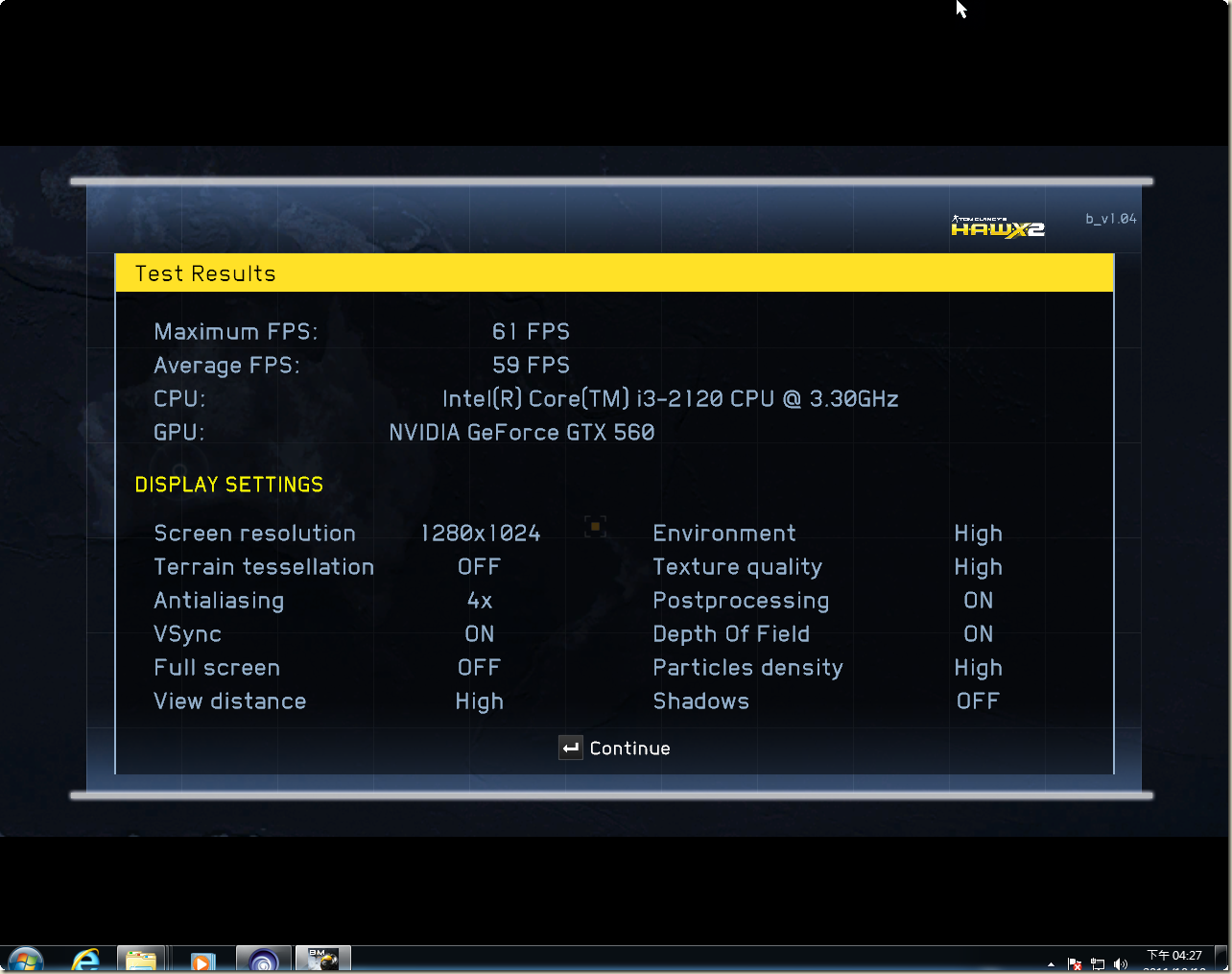
Task: Click the ON value for Postprocessing
Action: (x=979, y=601)
